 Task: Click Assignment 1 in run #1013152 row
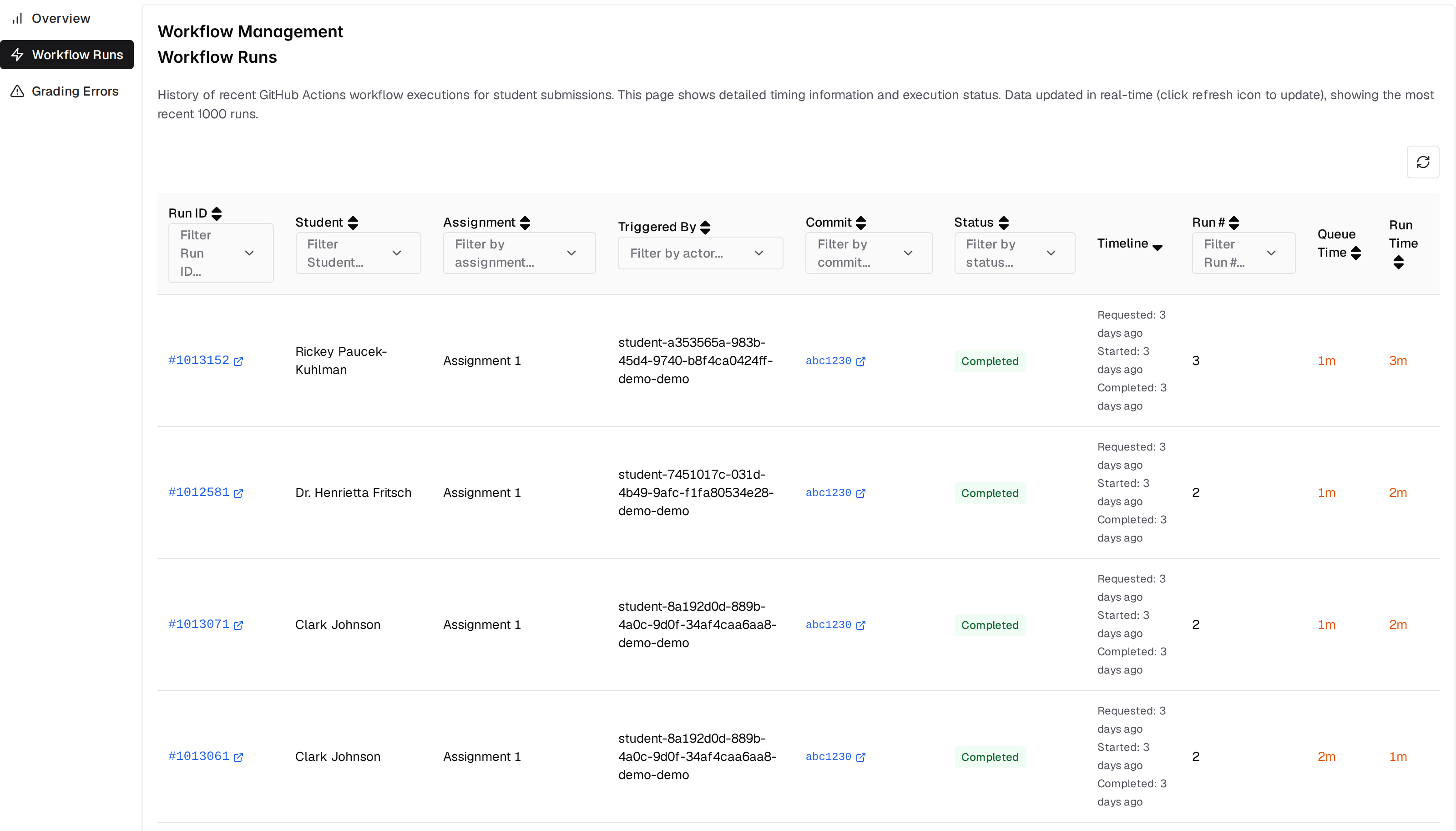(x=482, y=361)
